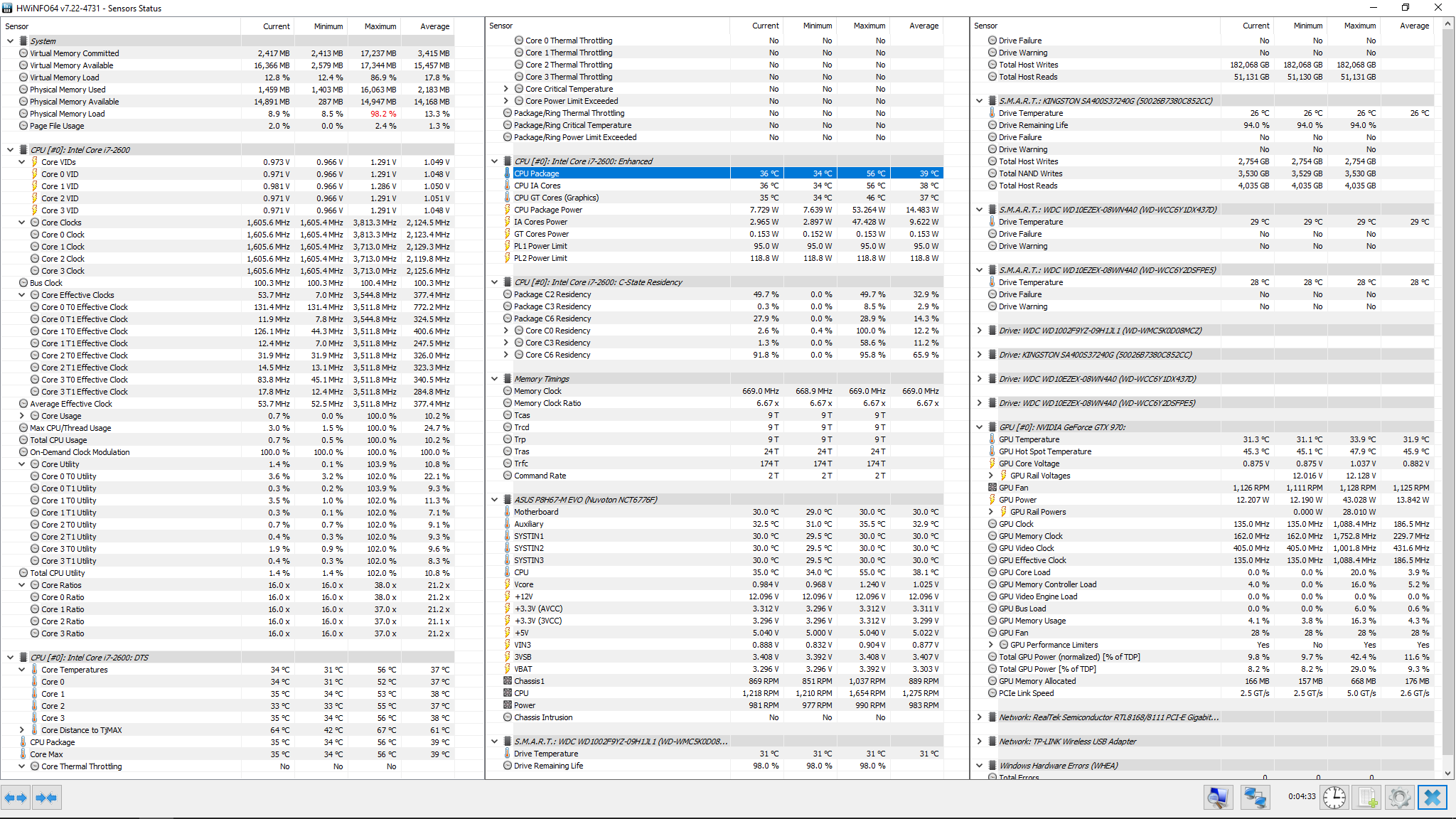Open the monitor with magnifier summary icon
This screenshot has width=1456, height=819.
point(1218,798)
